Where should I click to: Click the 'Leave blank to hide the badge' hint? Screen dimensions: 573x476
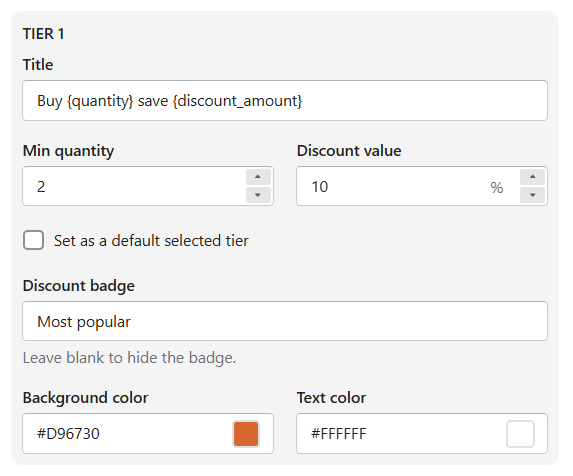[129, 358]
